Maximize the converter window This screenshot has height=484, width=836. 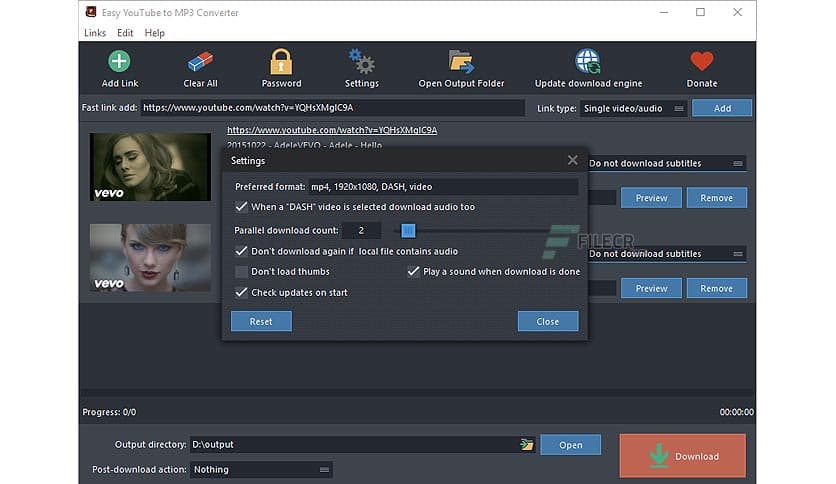pyautogui.click(x=701, y=12)
